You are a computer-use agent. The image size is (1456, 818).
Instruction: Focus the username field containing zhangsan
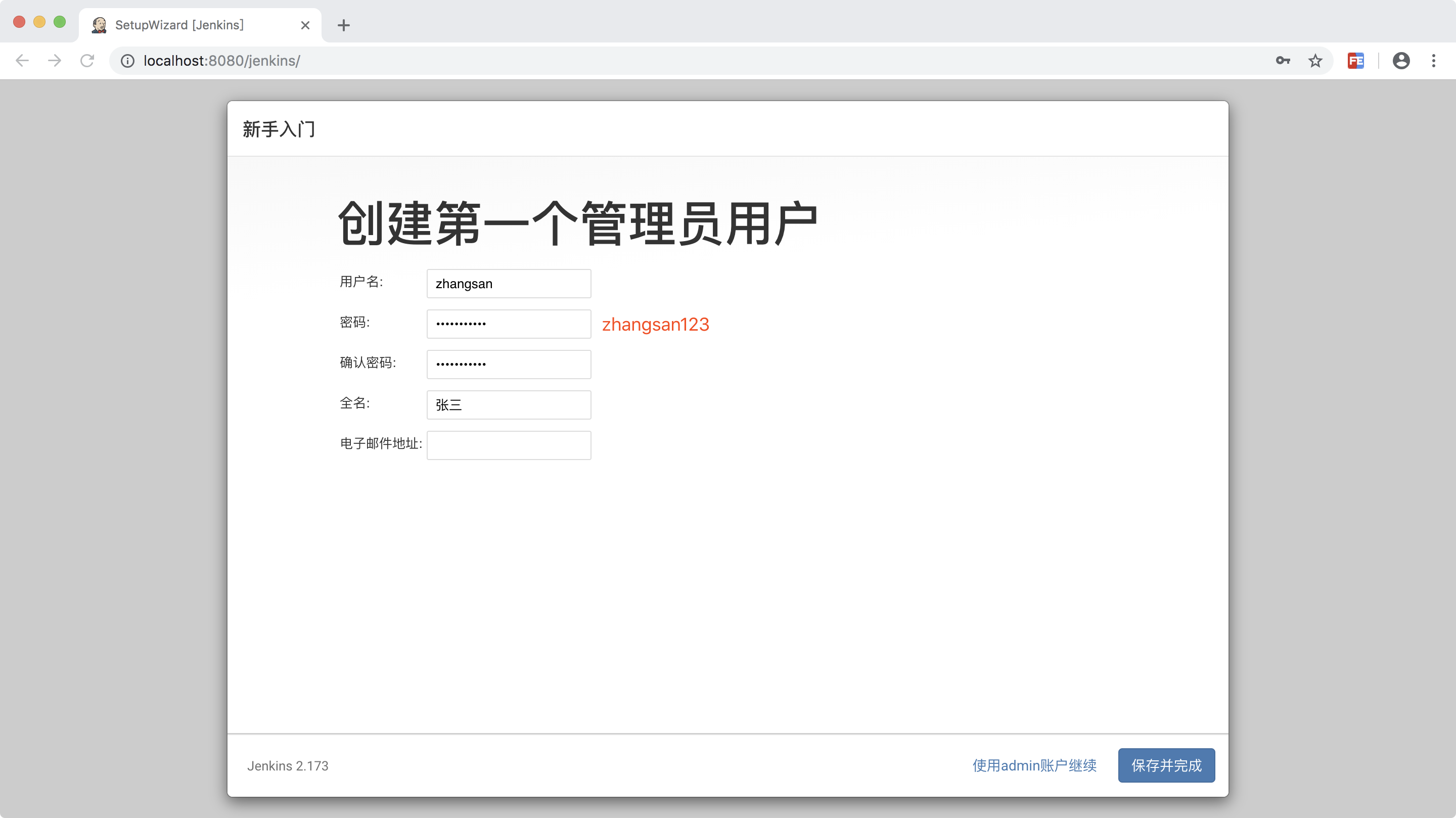click(x=509, y=284)
